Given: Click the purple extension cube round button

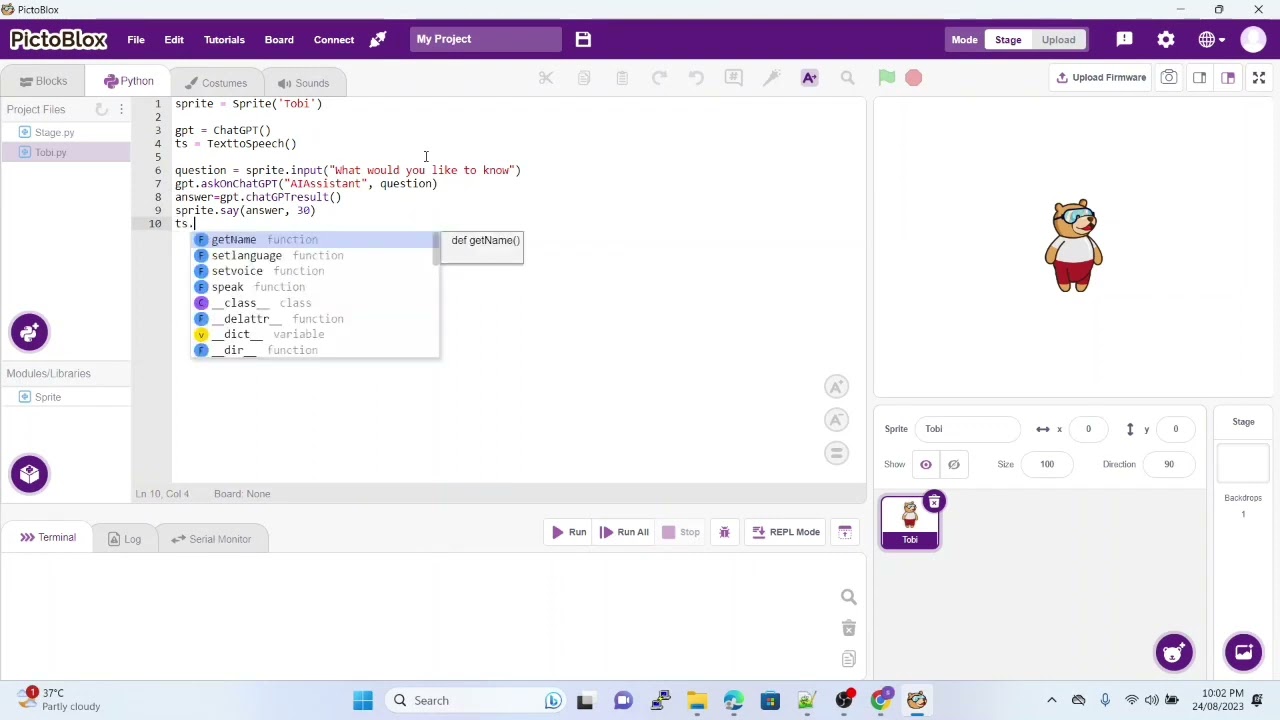Looking at the screenshot, I should tap(29, 474).
